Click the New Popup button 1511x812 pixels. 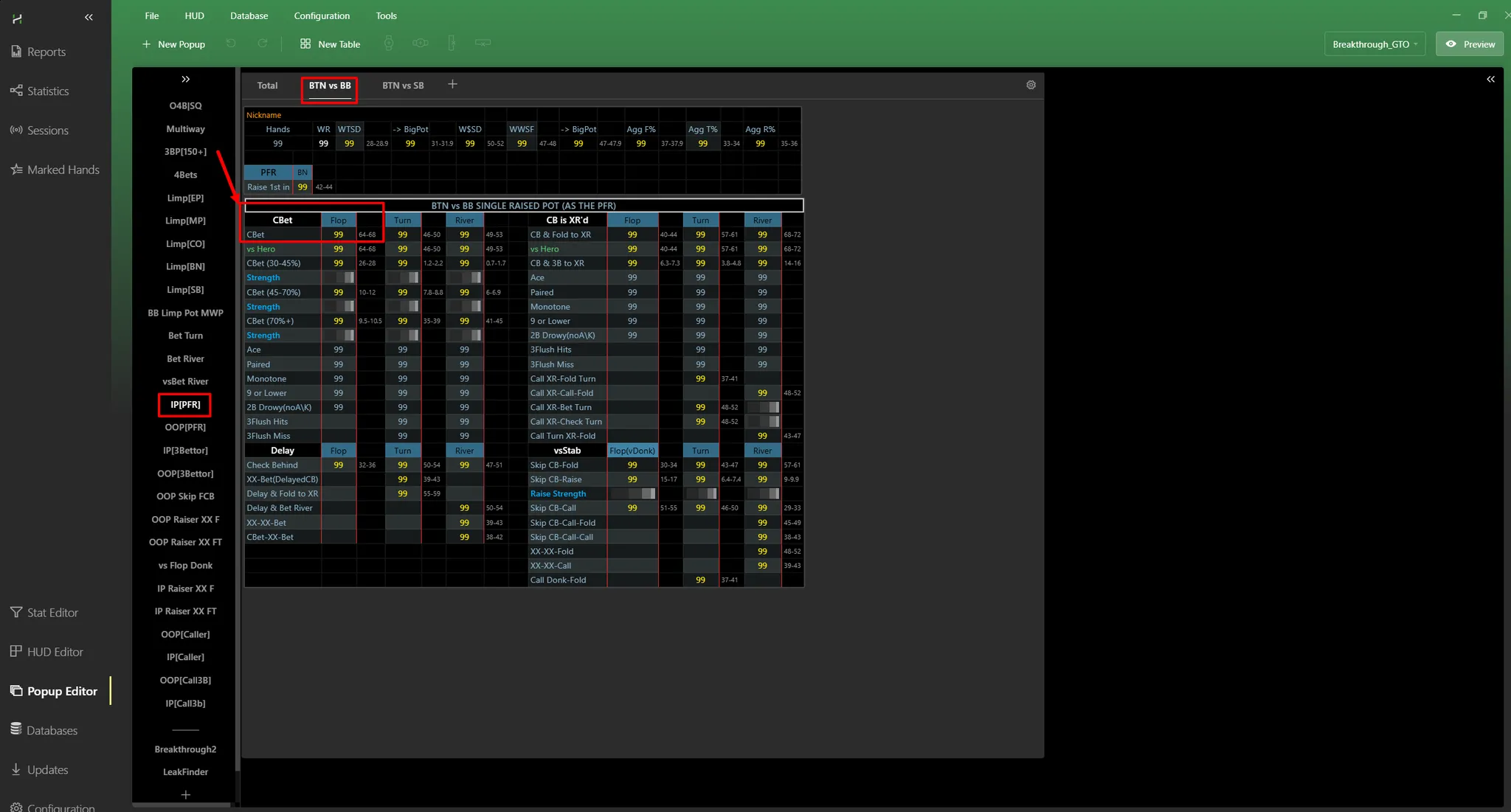point(173,44)
